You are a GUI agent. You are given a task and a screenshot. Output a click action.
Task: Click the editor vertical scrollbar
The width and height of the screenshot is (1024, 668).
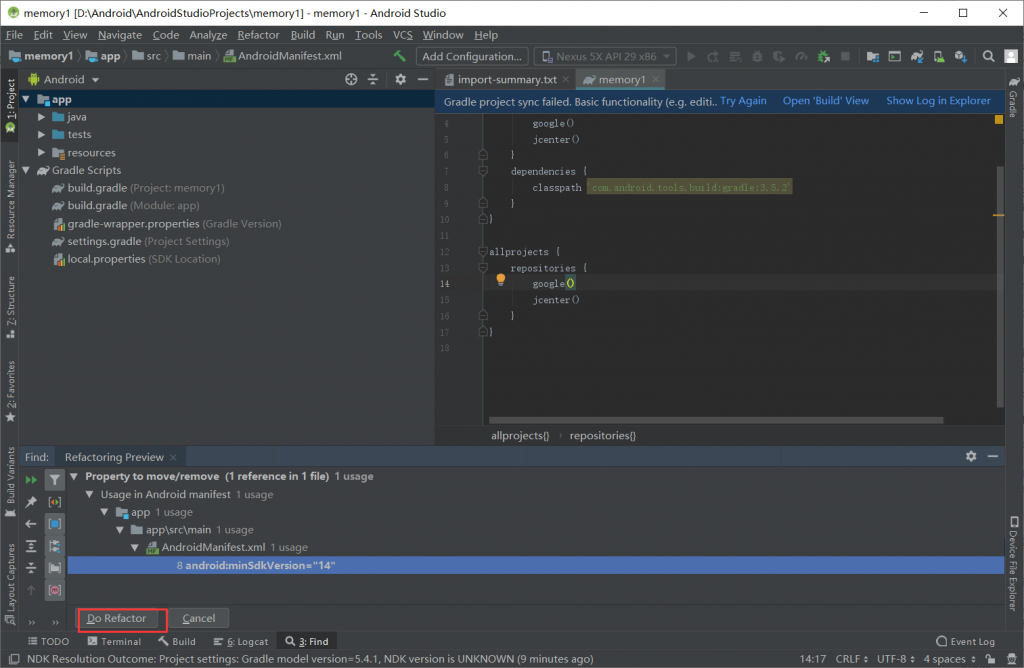[999, 287]
